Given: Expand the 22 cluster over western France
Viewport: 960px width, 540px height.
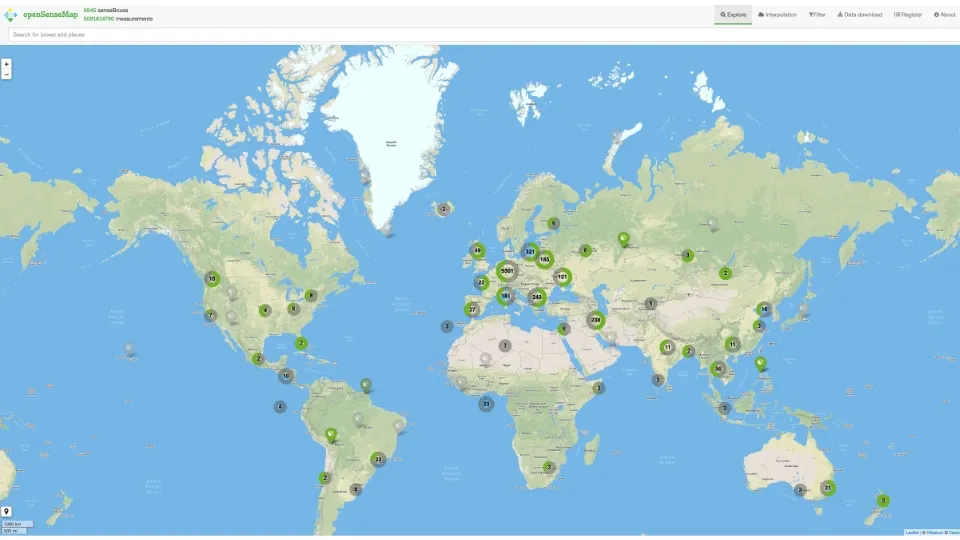Looking at the screenshot, I should click(481, 282).
